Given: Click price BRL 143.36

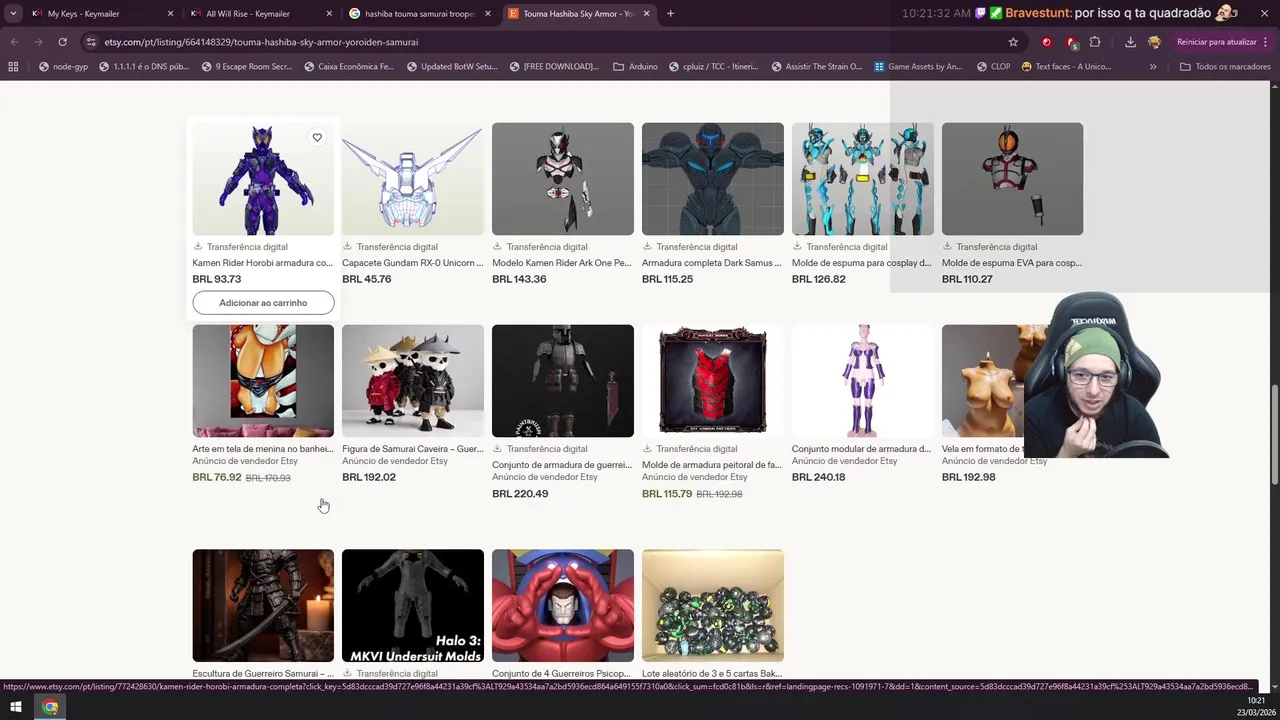Looking at the screenshot, I should 519,279.
